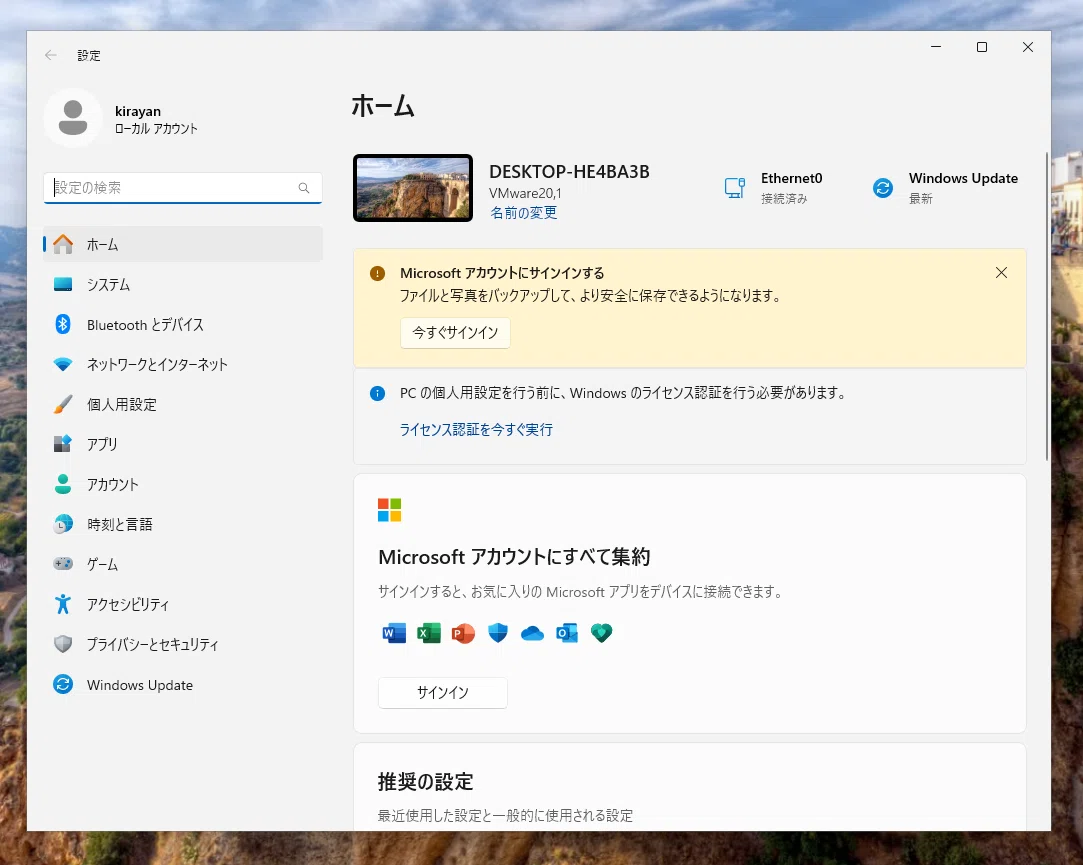Open 時刻と言語 settings category

183,524
